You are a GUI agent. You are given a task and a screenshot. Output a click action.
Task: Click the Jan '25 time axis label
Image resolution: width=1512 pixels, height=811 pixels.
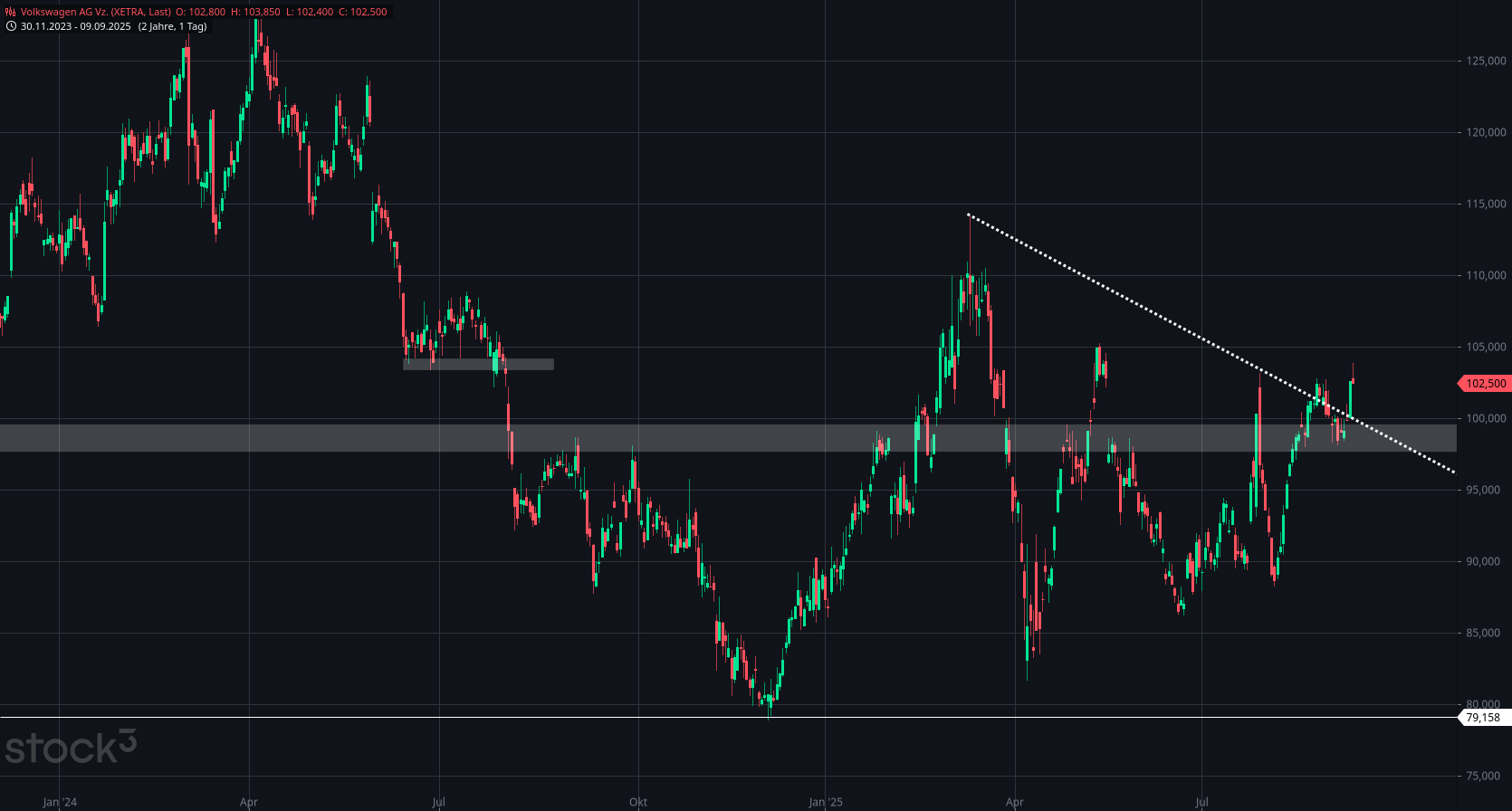tap(826, 802)
